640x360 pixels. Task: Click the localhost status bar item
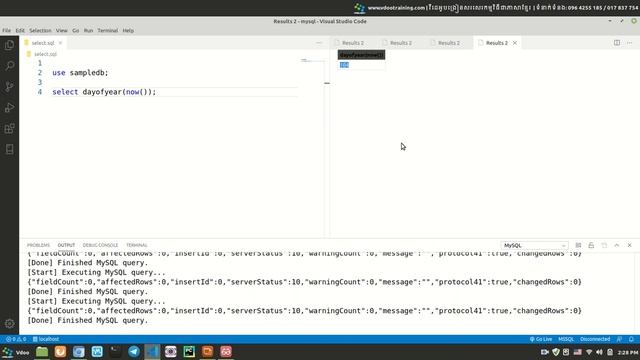[46, 339]
